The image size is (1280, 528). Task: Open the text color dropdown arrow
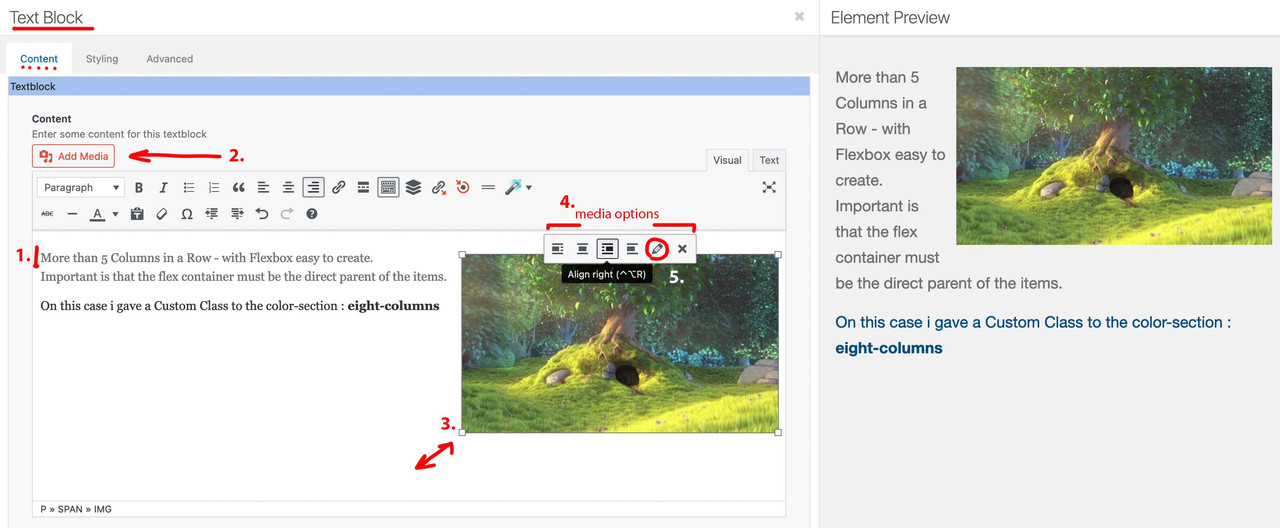[115, 214]
